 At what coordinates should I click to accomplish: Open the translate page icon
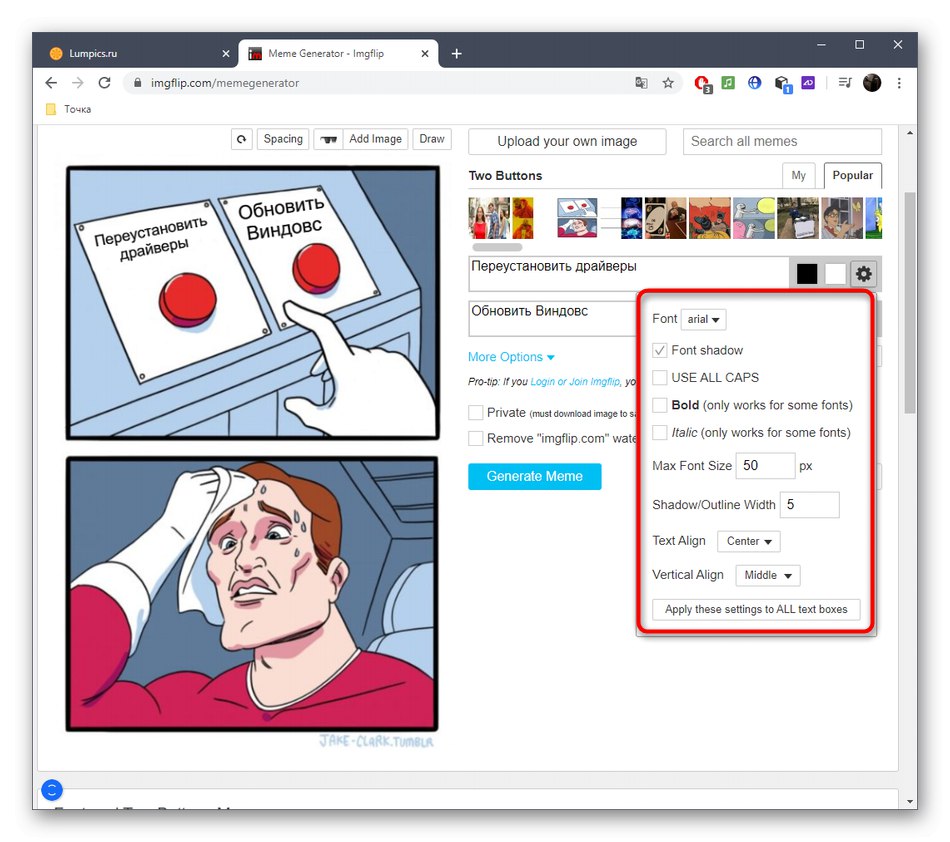click(641, 83)
